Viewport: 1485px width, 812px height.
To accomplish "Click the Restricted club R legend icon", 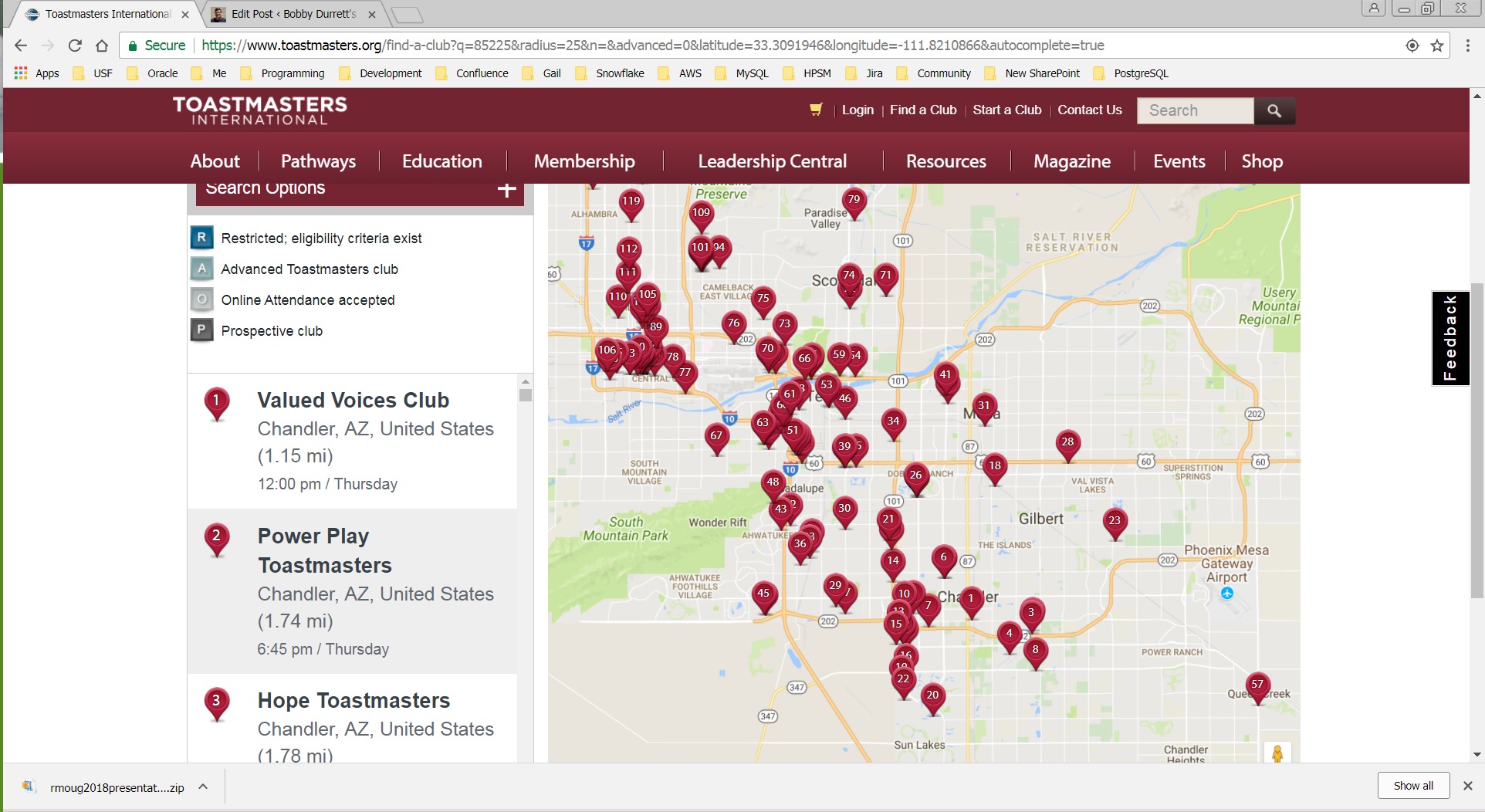I will [201, 238].
